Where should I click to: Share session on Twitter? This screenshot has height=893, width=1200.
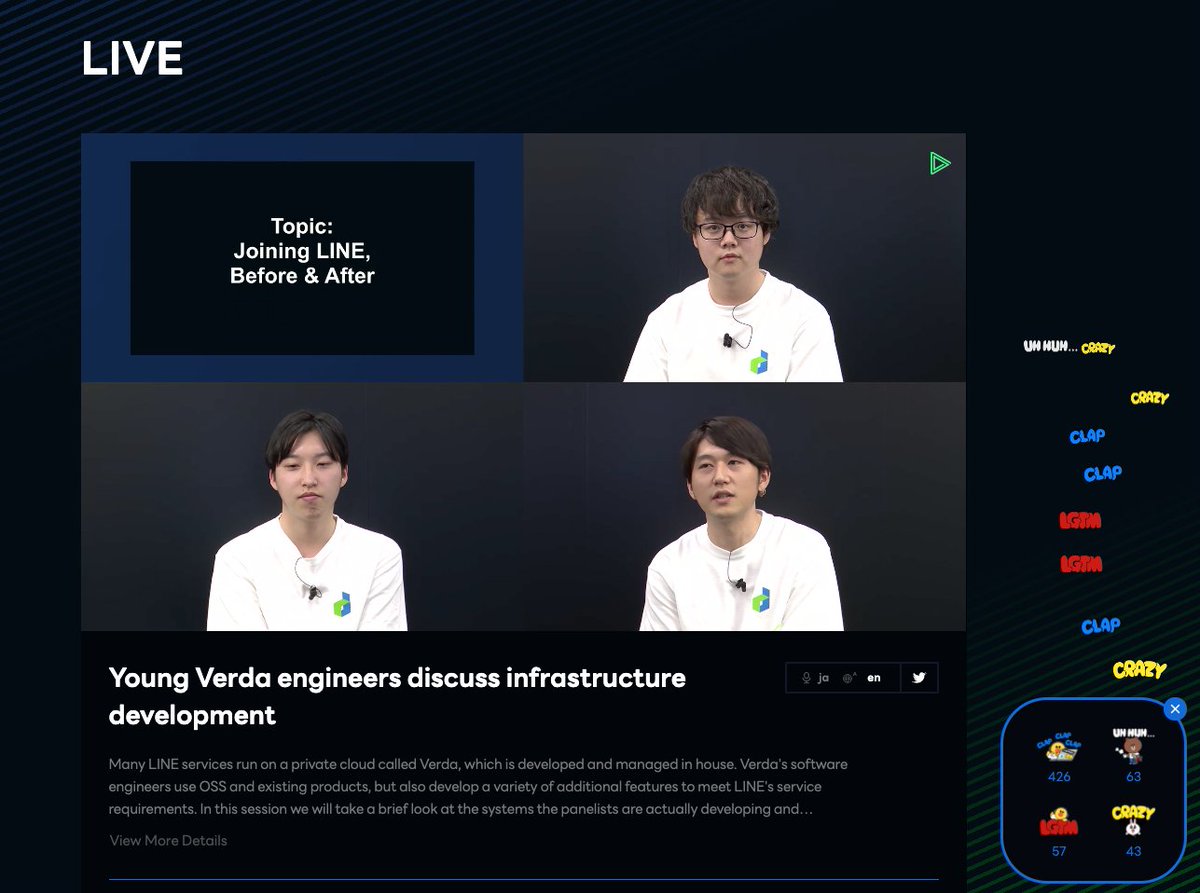[919, 677]
